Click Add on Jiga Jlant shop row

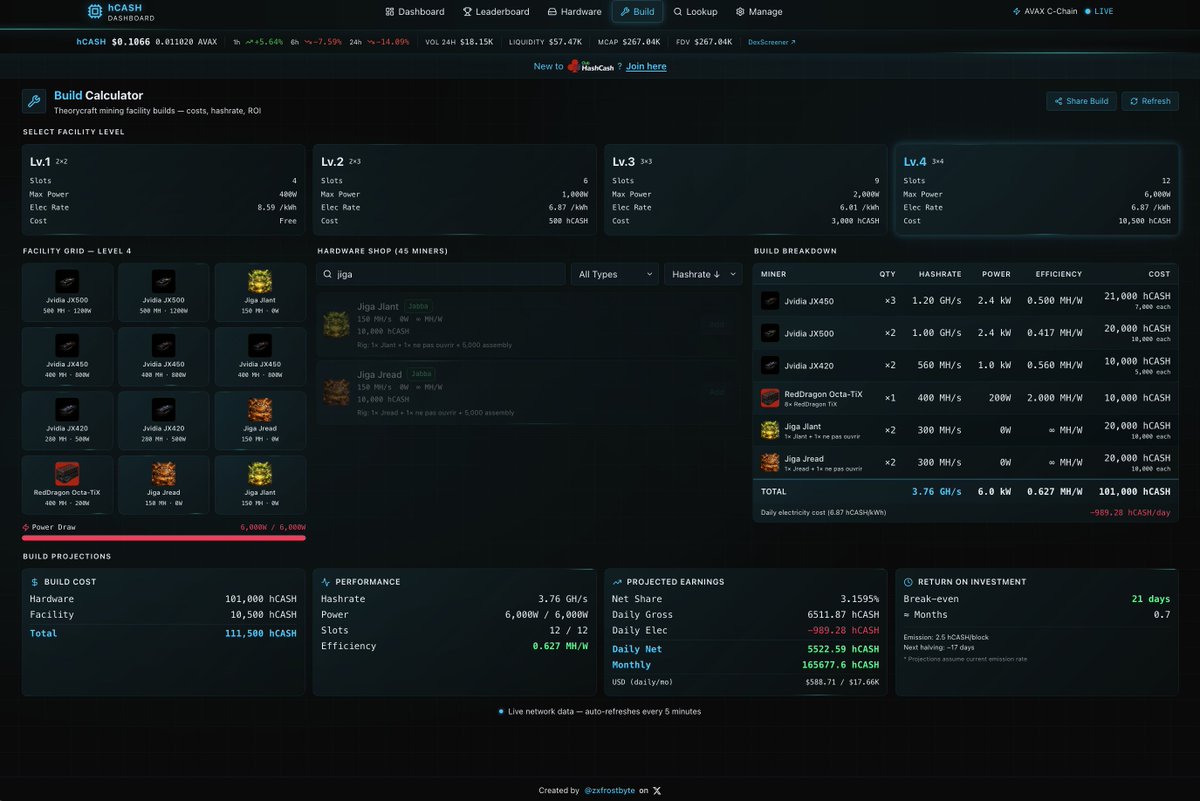(716, 324)
